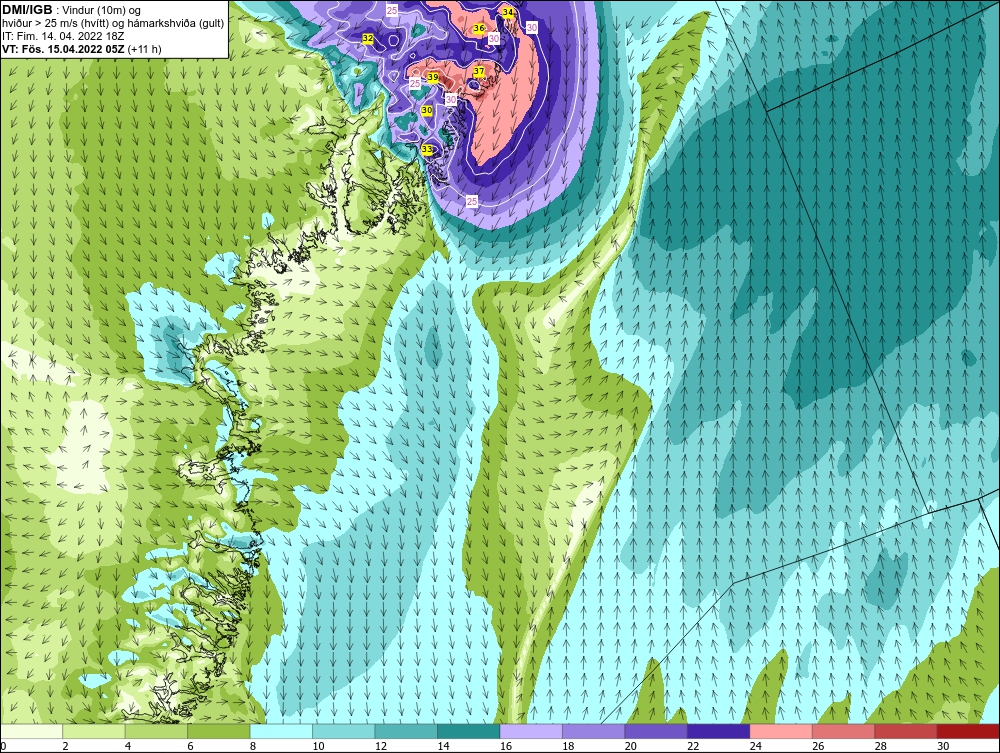Select the dark red swatch above 30 m/s
The image size is (1000, 753).
(969, 731)
